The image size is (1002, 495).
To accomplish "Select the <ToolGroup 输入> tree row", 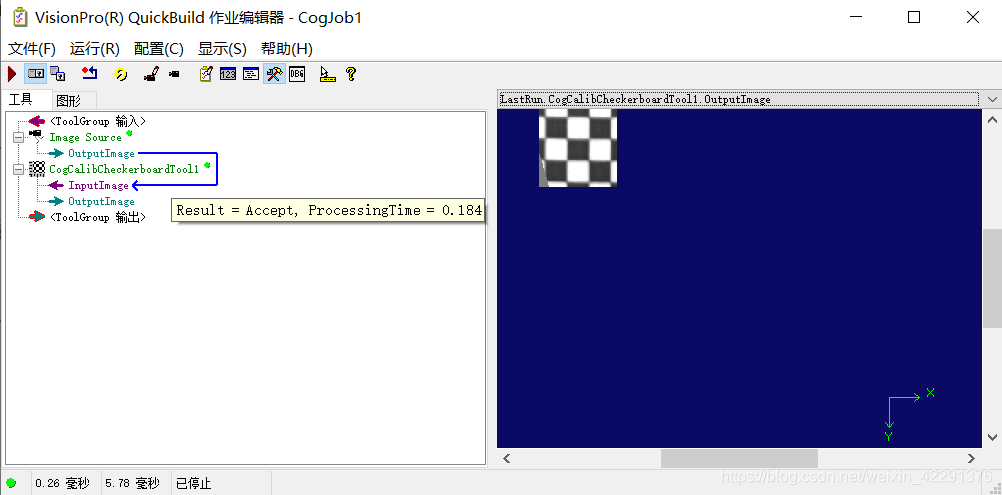I will [98, 121].
